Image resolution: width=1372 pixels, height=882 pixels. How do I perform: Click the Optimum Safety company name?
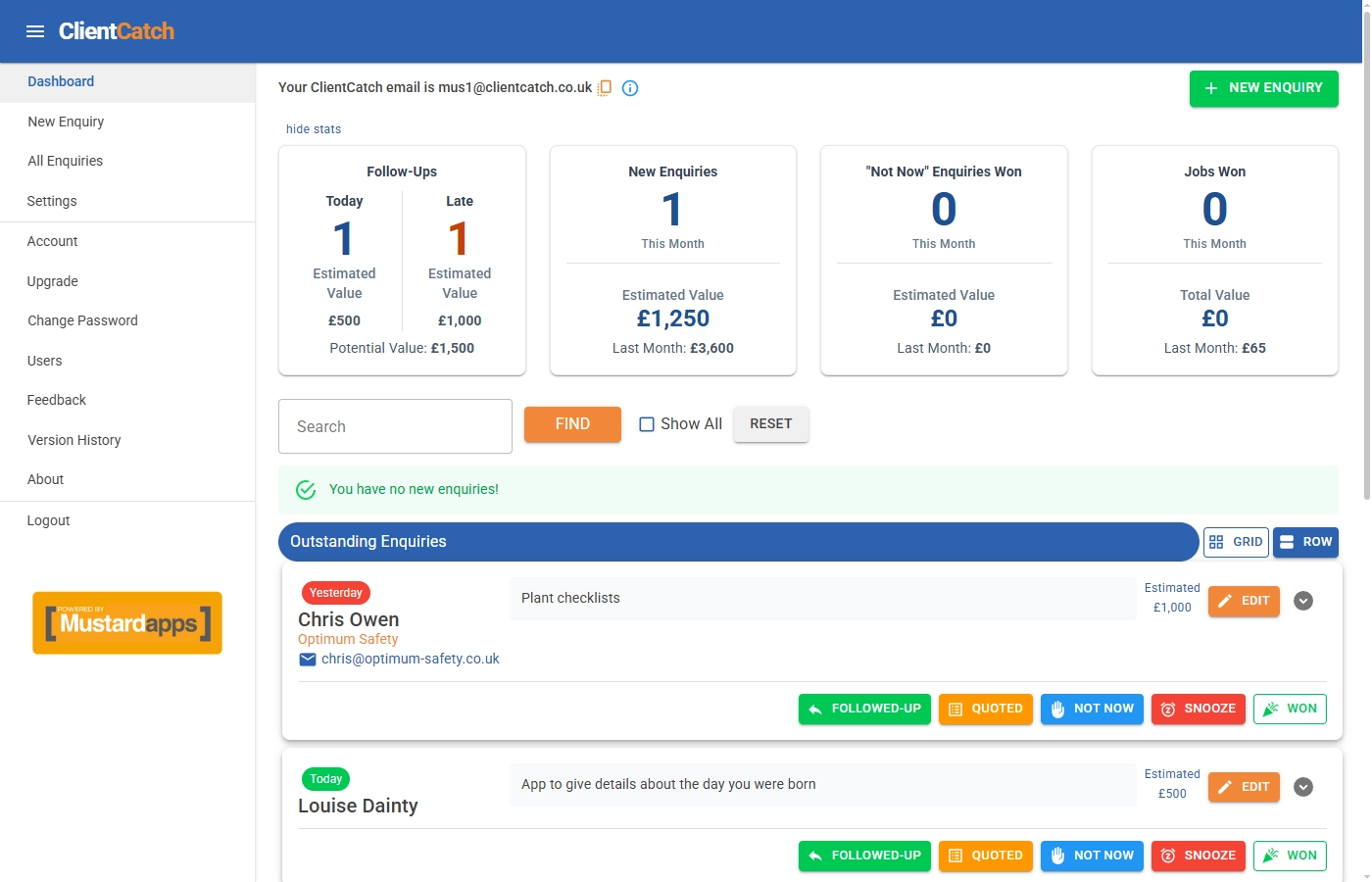coord(348,639)
